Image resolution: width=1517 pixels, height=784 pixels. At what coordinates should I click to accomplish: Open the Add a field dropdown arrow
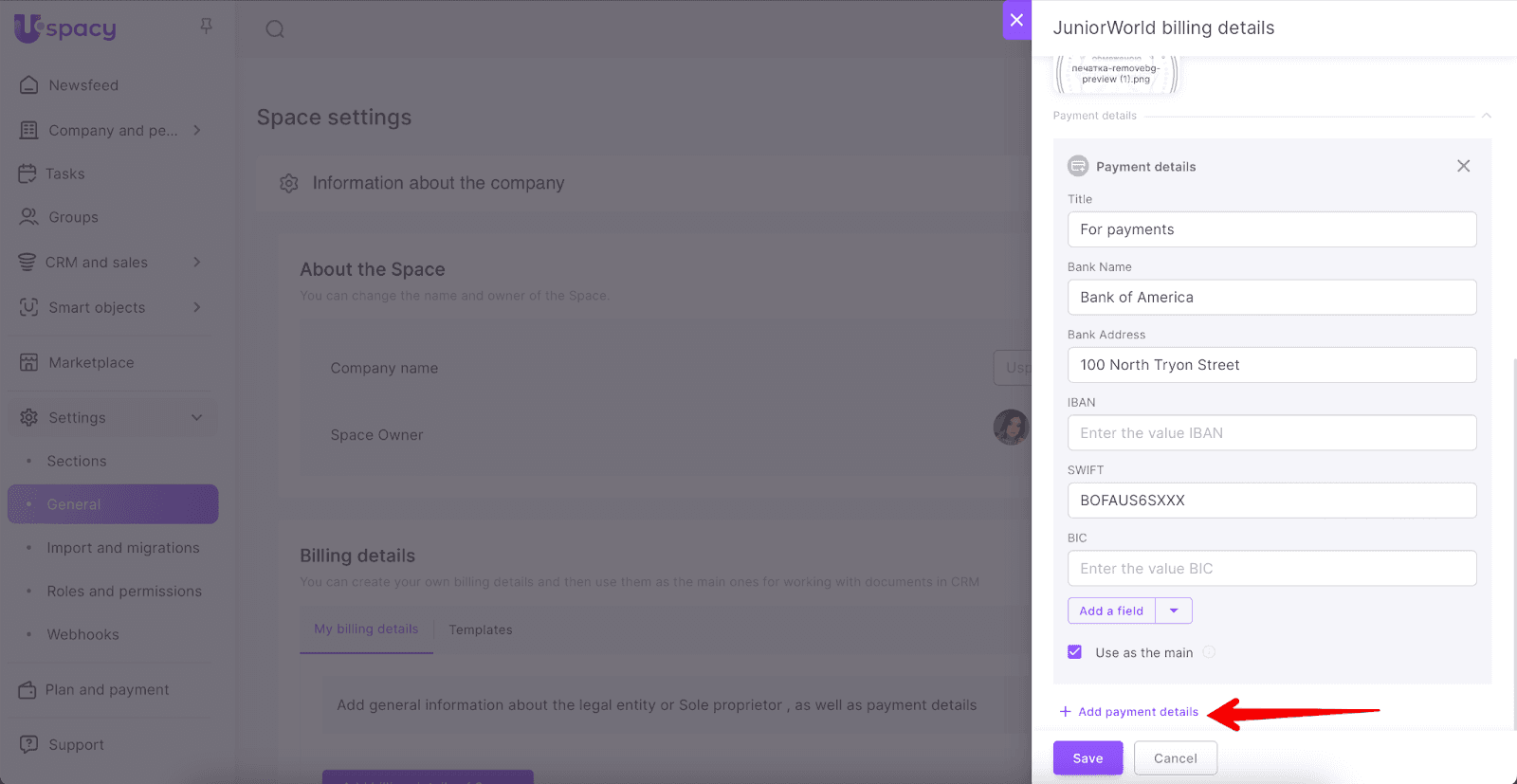pyautogui.click(x=1174, y=611)
